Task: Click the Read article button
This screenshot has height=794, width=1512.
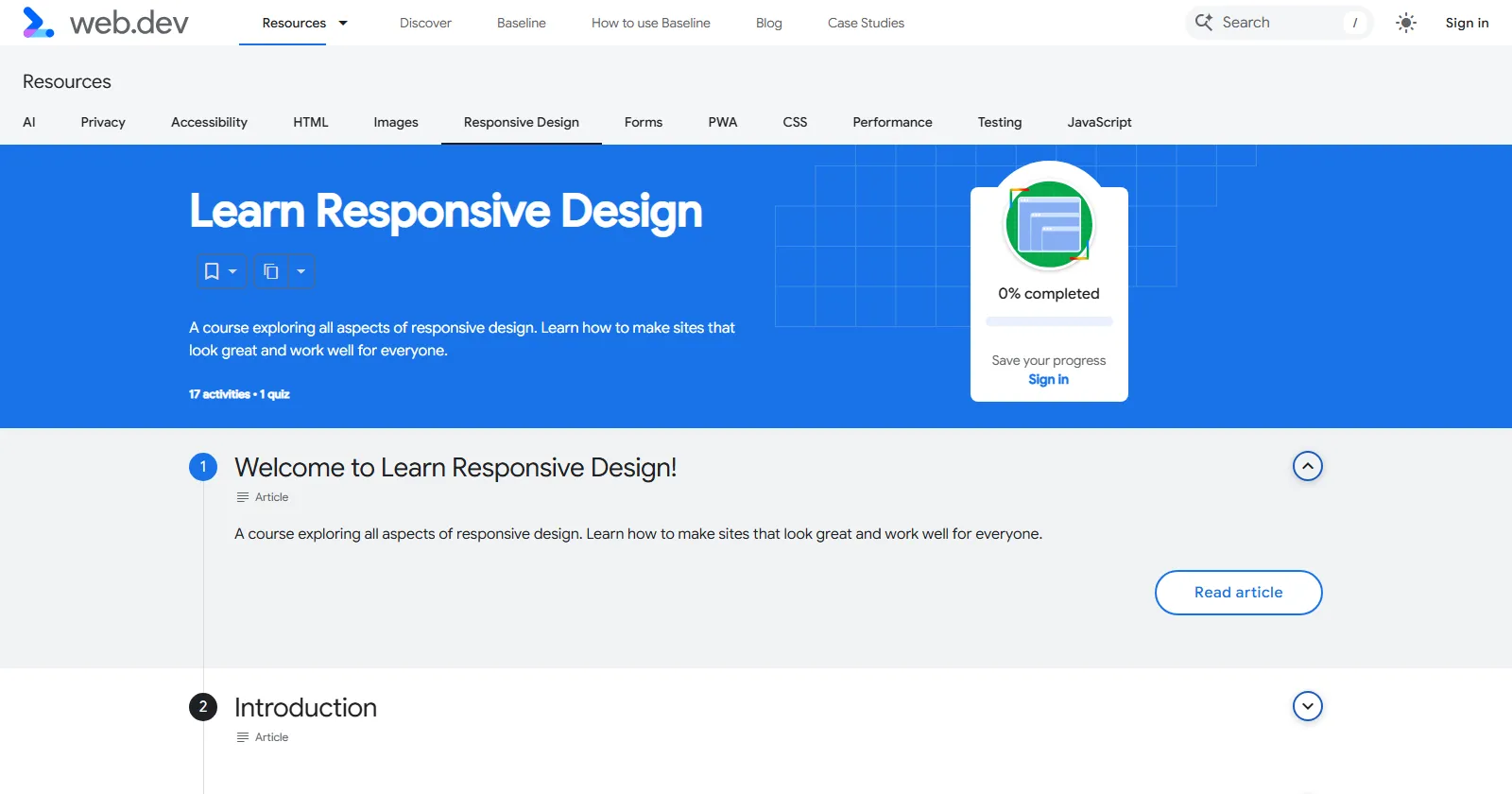Action: [1239, 593]
